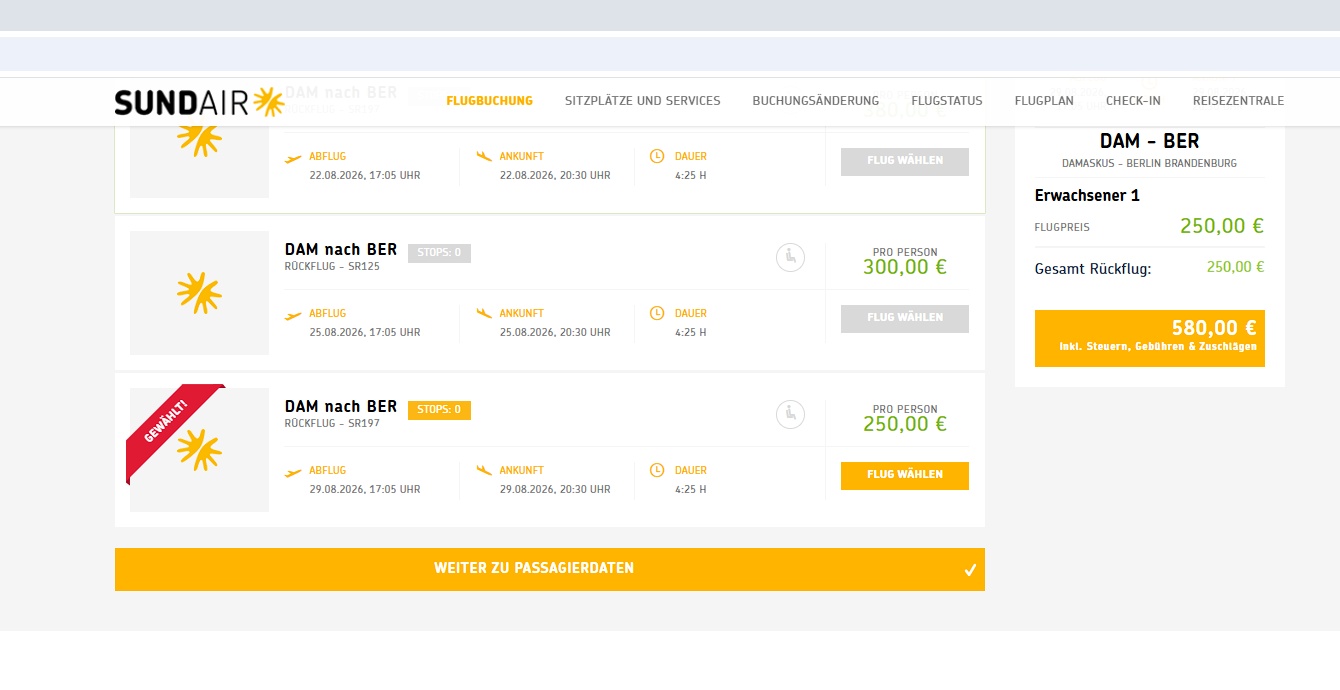Click Flug wählen for flight SR197

[x=905, y=475]
